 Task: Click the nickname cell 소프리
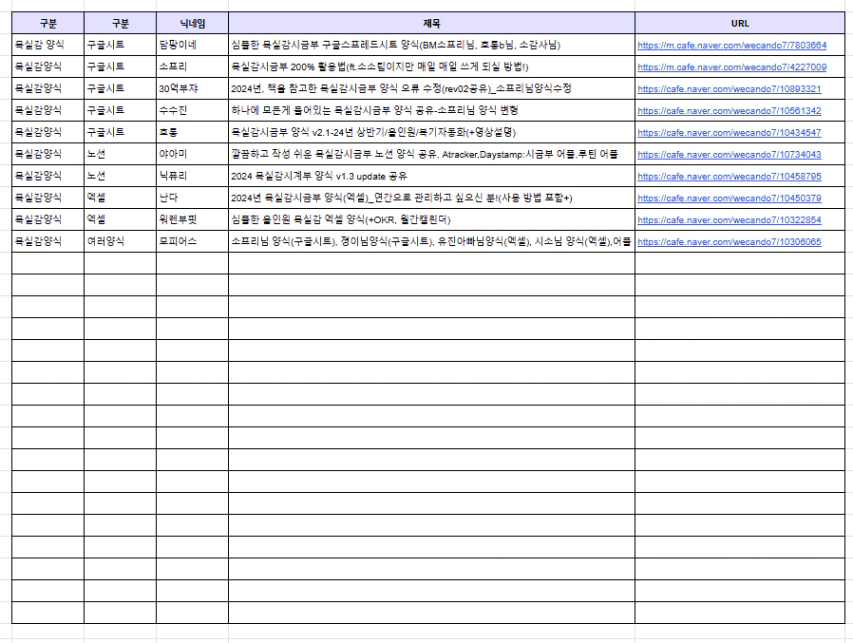tap(192, 66)
